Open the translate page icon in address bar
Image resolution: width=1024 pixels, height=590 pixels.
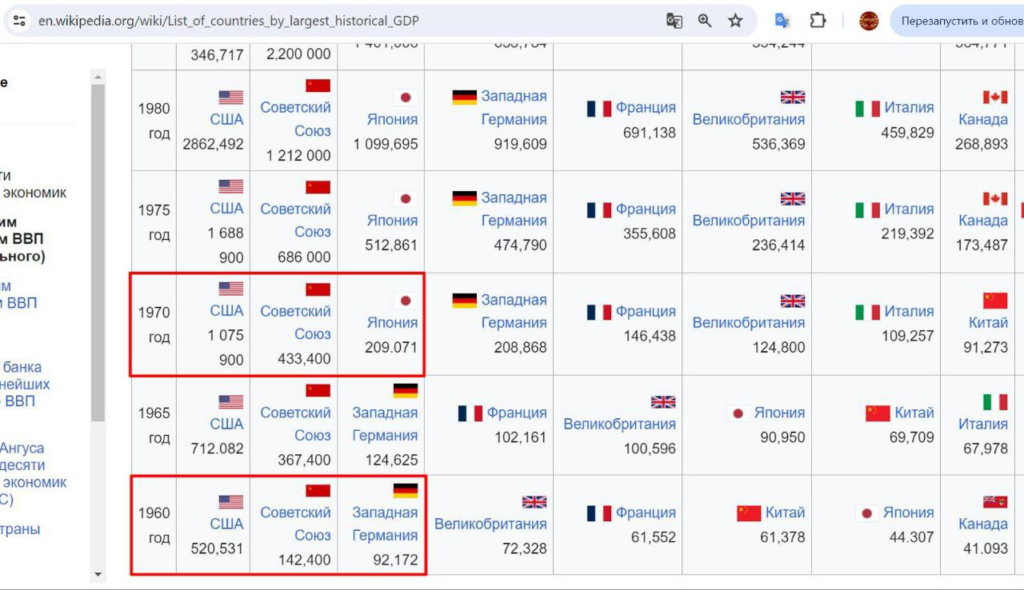pos(674,21)
